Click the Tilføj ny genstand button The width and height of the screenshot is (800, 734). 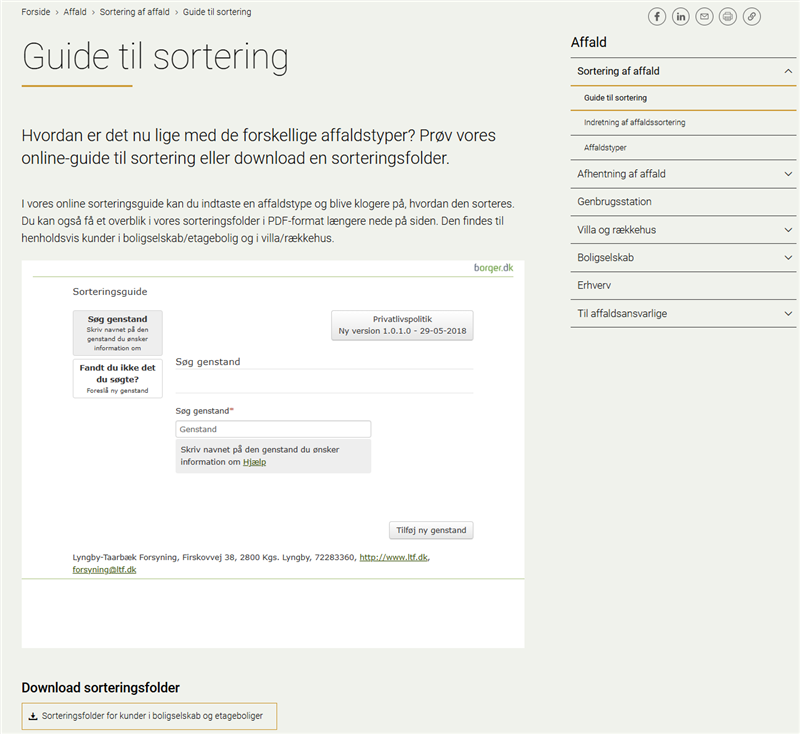(431, 530)
